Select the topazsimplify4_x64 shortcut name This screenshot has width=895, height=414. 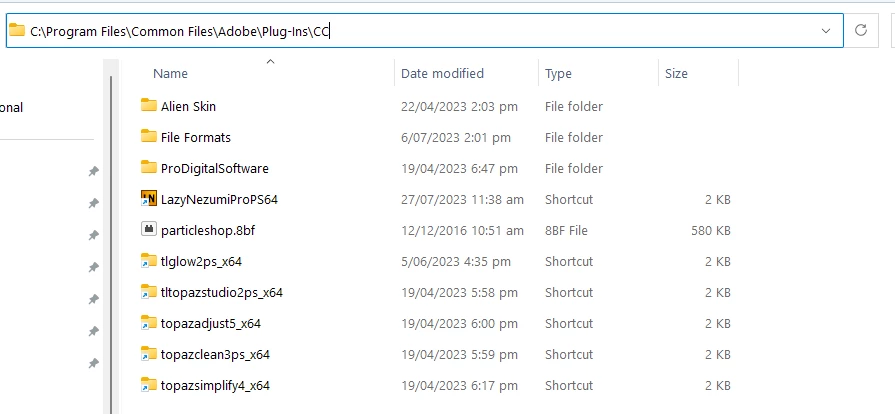[215, 385]
